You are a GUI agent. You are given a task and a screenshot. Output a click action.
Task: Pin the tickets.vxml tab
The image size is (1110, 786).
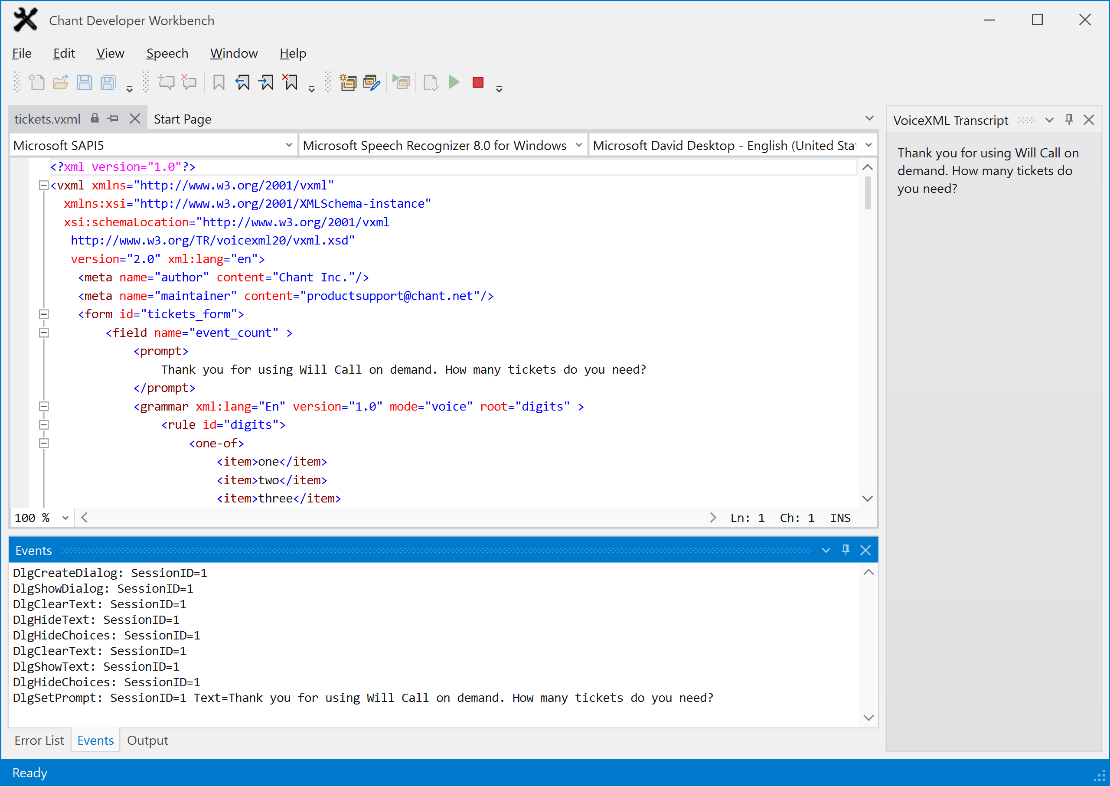(113, 118)
